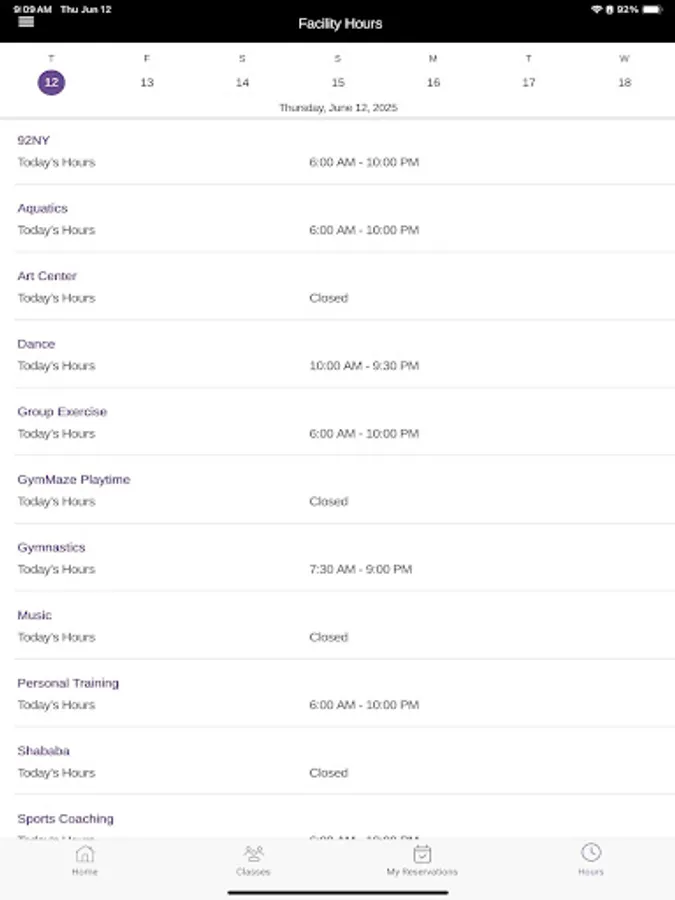This screenshot has width=675, height=900.
Task: Open the 92NY facility entry
Action: point(337,150)
